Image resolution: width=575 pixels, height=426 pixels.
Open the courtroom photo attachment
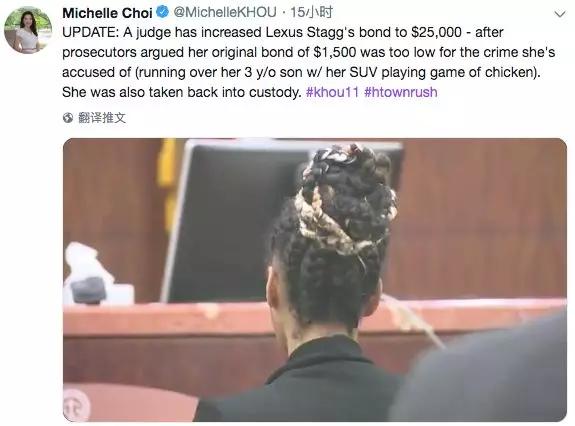click(x=315, y=280)
